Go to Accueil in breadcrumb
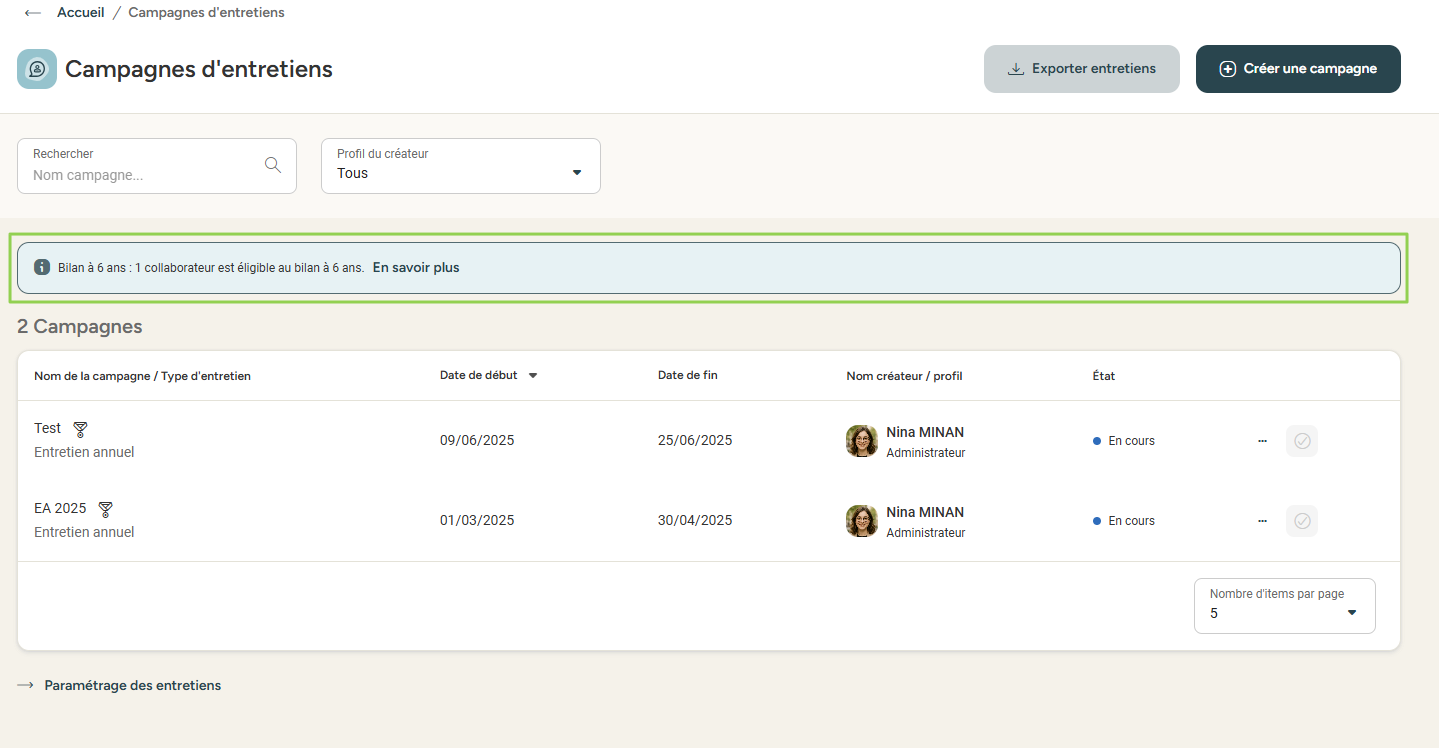Screen dimensions: 1439x748 click(80, 13)
